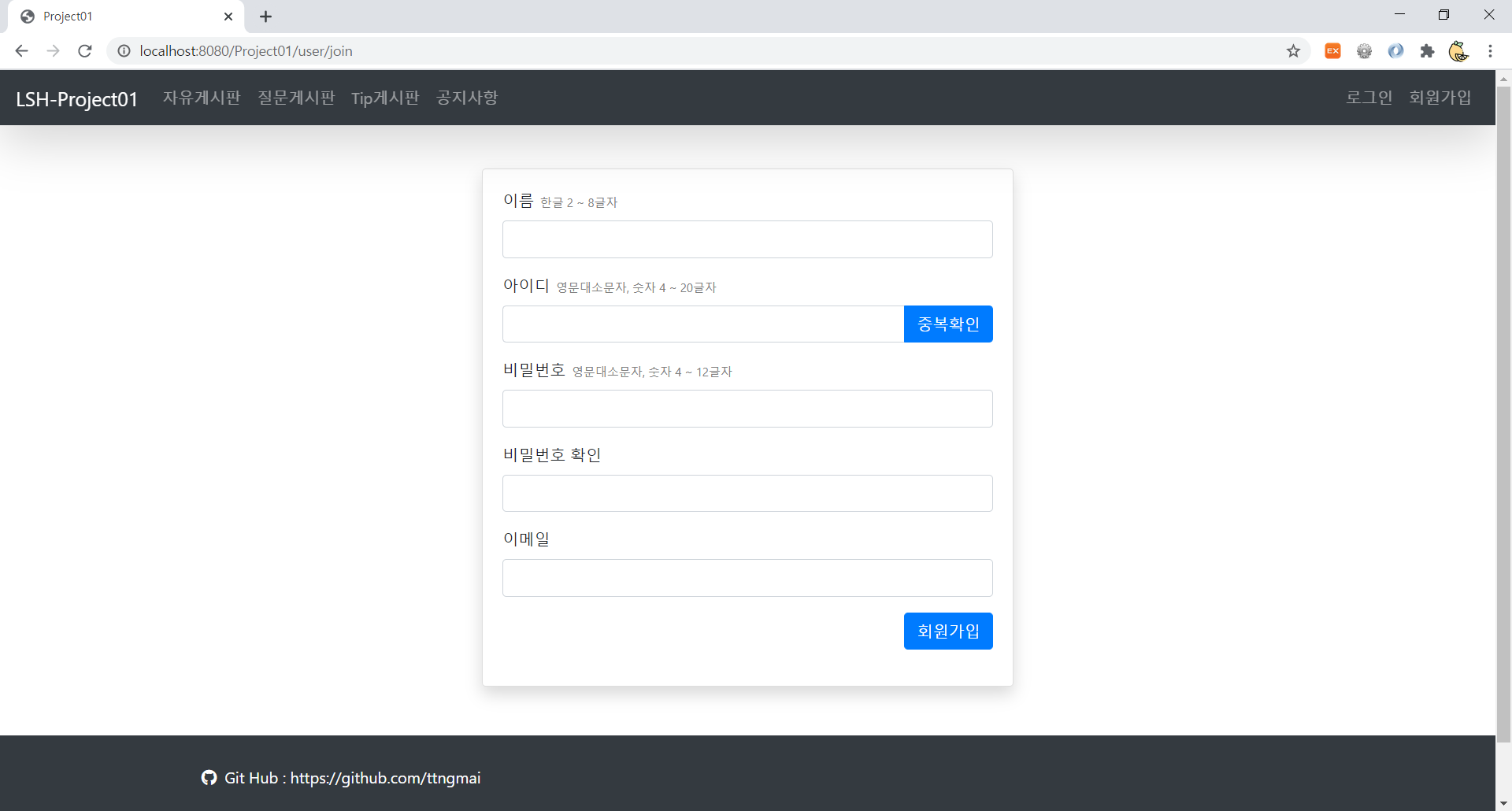Click the 로그인 link in navbar

point(1369,98)
